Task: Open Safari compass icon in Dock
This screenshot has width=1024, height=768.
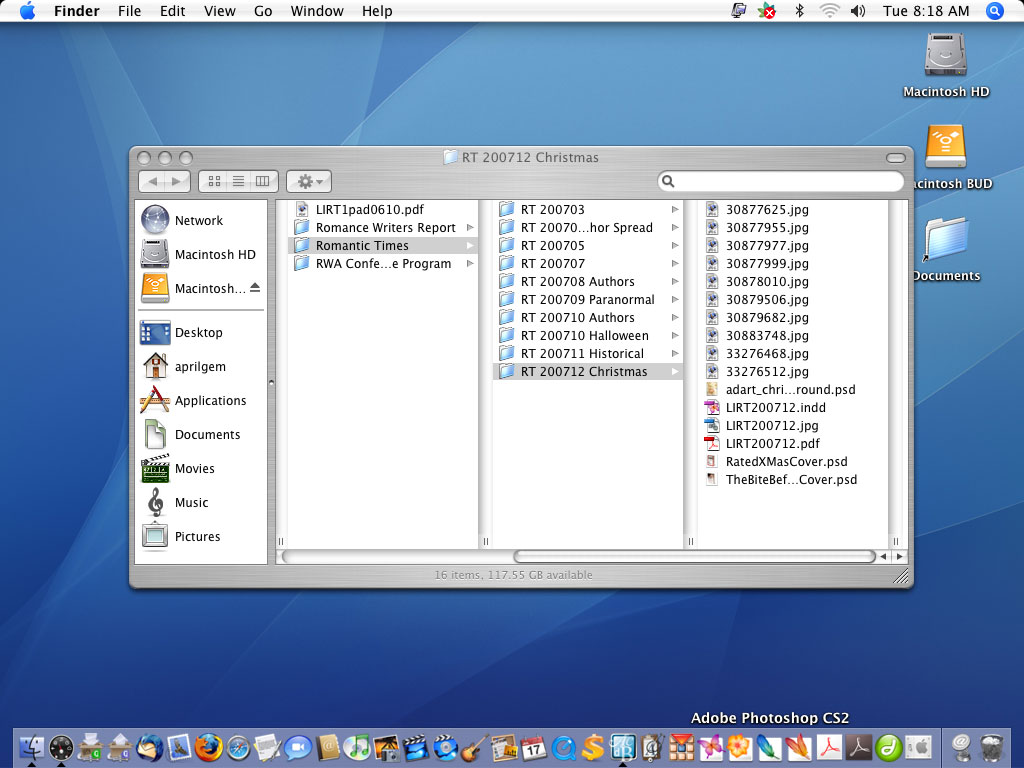Action: tap(238, 747)
